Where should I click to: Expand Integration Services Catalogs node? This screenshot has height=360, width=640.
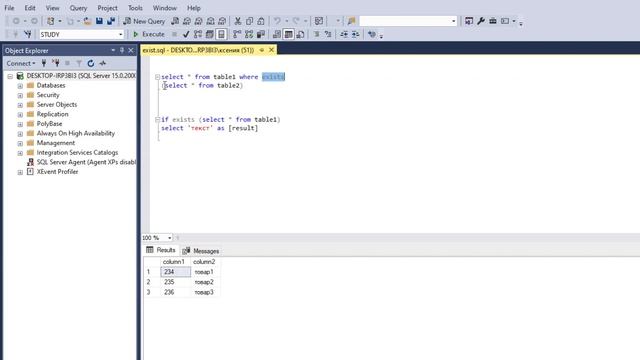click(20, 153)
